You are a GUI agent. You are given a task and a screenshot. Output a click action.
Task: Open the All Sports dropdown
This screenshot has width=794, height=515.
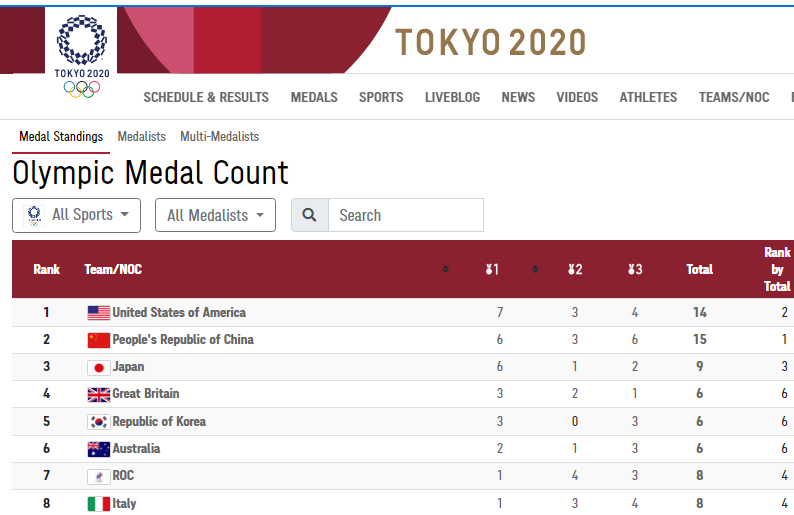[x=77, y=215]
